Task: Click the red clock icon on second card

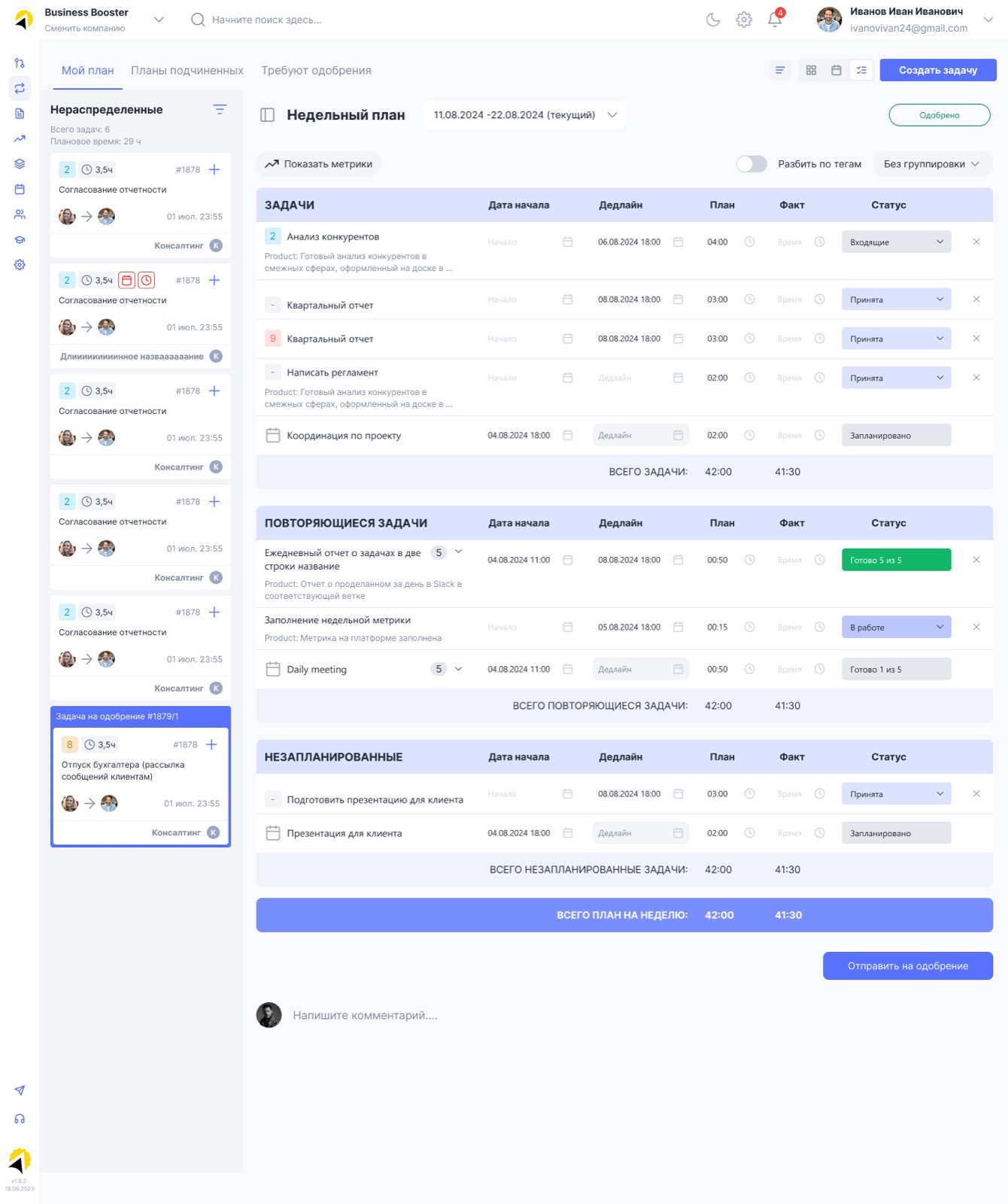Action: [147, 280]
